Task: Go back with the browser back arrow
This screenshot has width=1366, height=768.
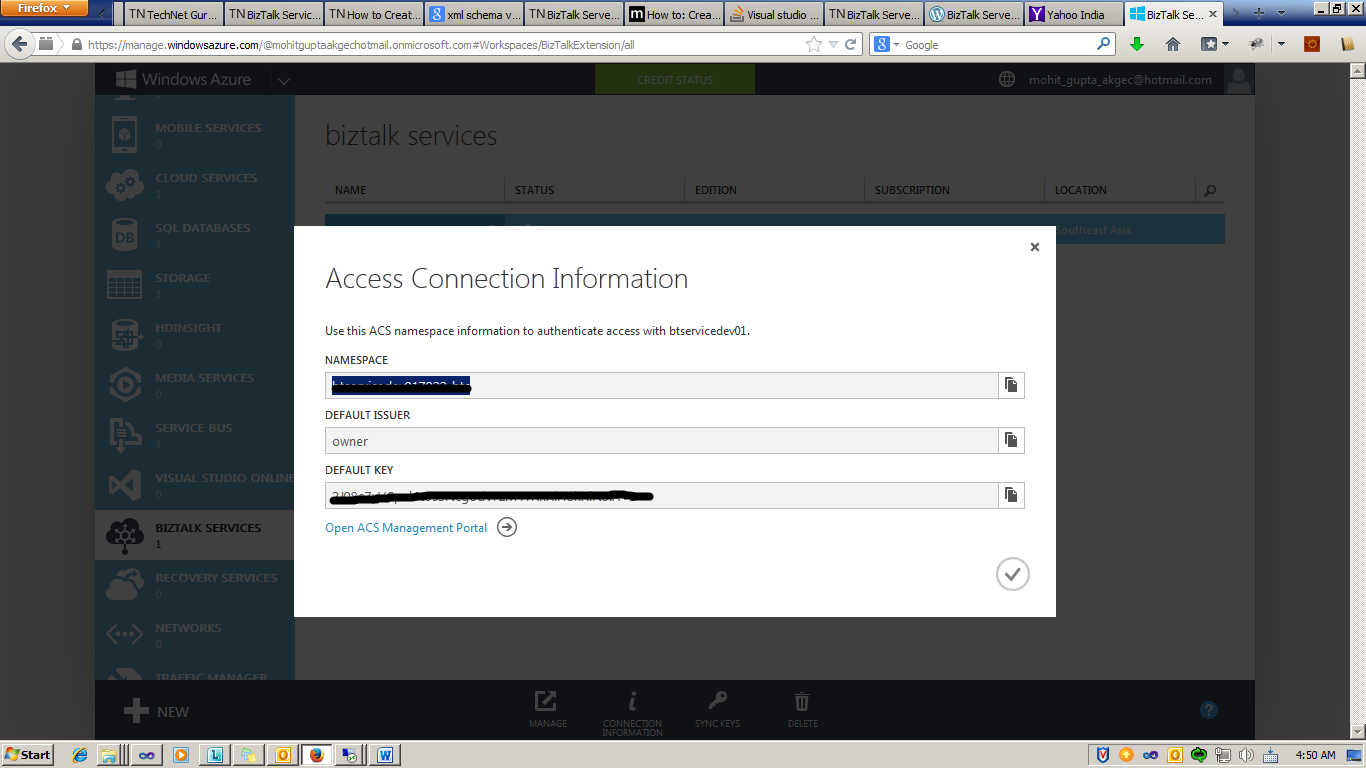Action: pyautogui.click(x=19, y=45)
